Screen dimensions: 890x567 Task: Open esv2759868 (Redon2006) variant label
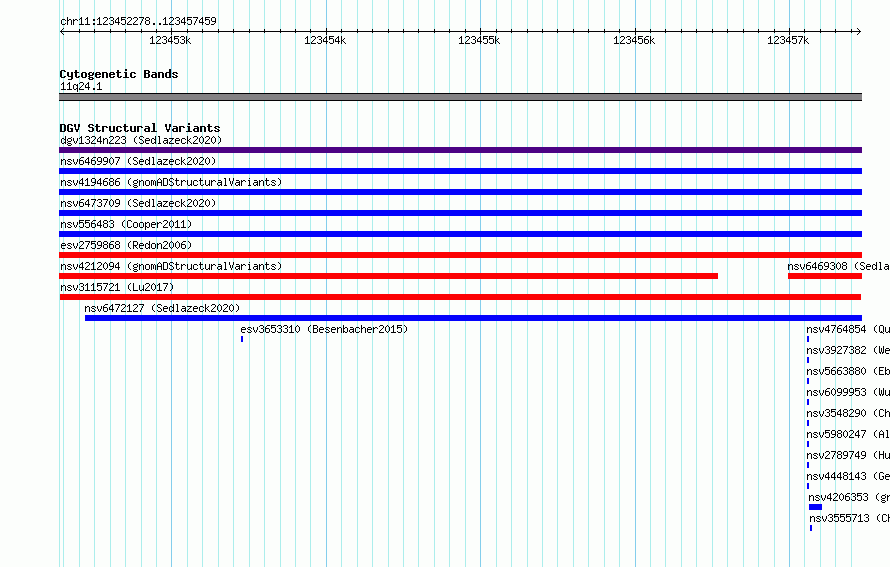[126, 245]
